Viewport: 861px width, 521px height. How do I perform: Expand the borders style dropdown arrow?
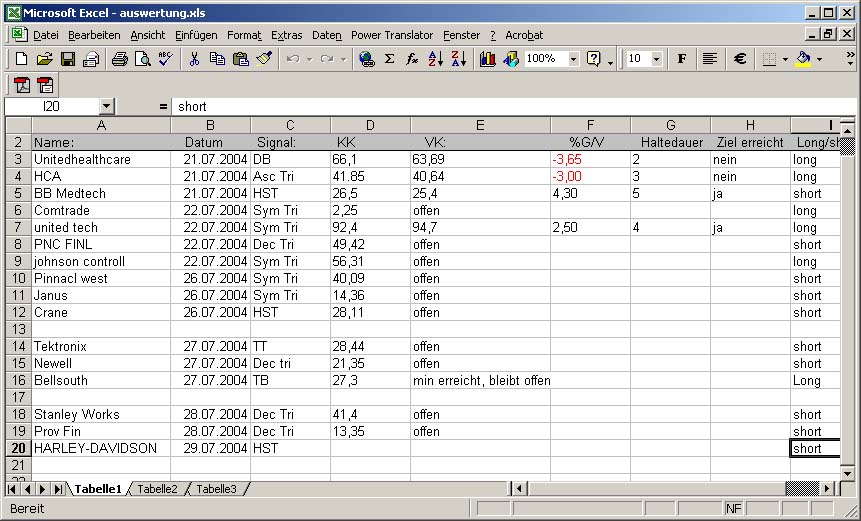point(785,59)
